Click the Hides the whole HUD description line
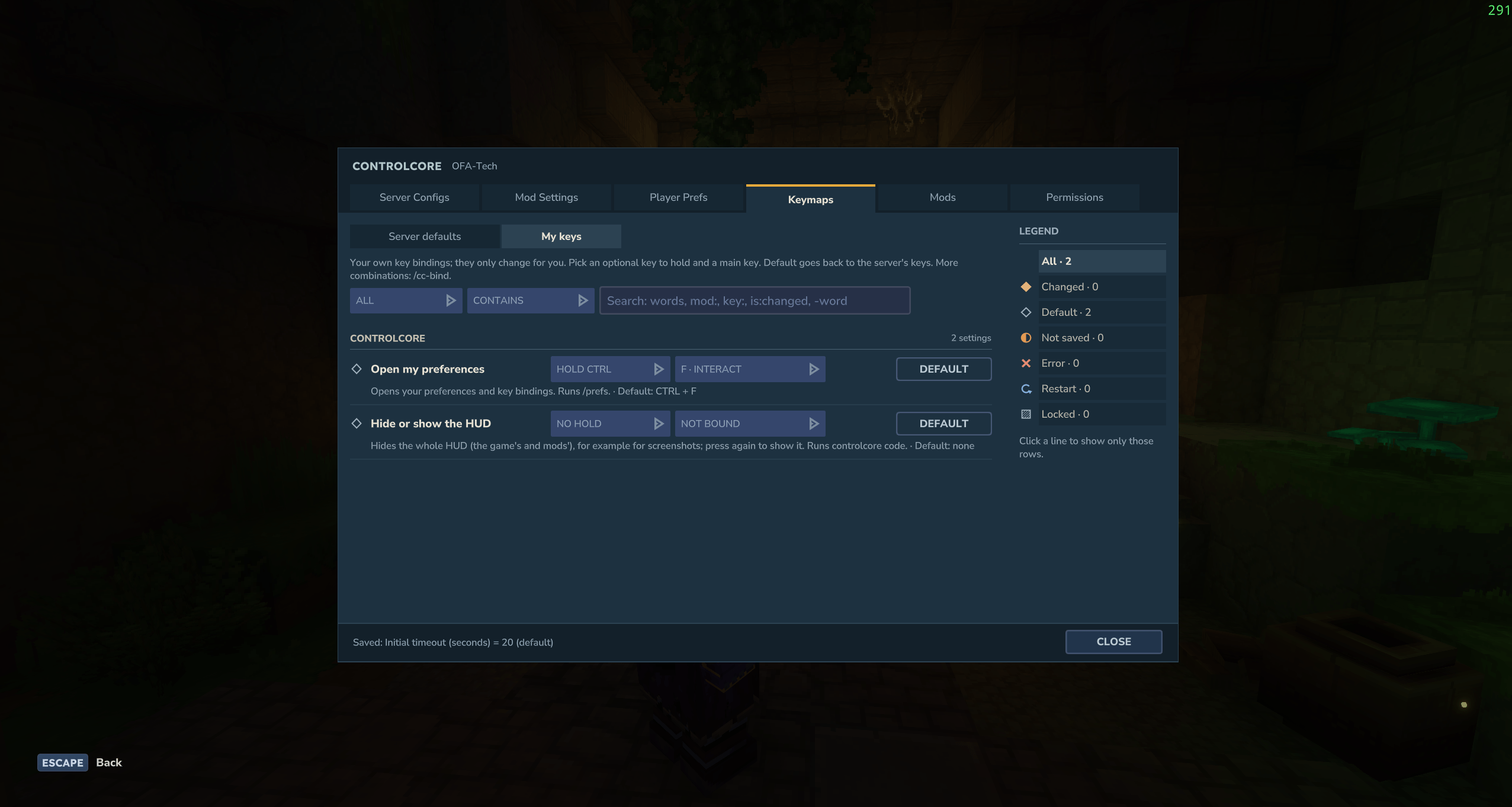The image size is (1512, 807). 672,446
